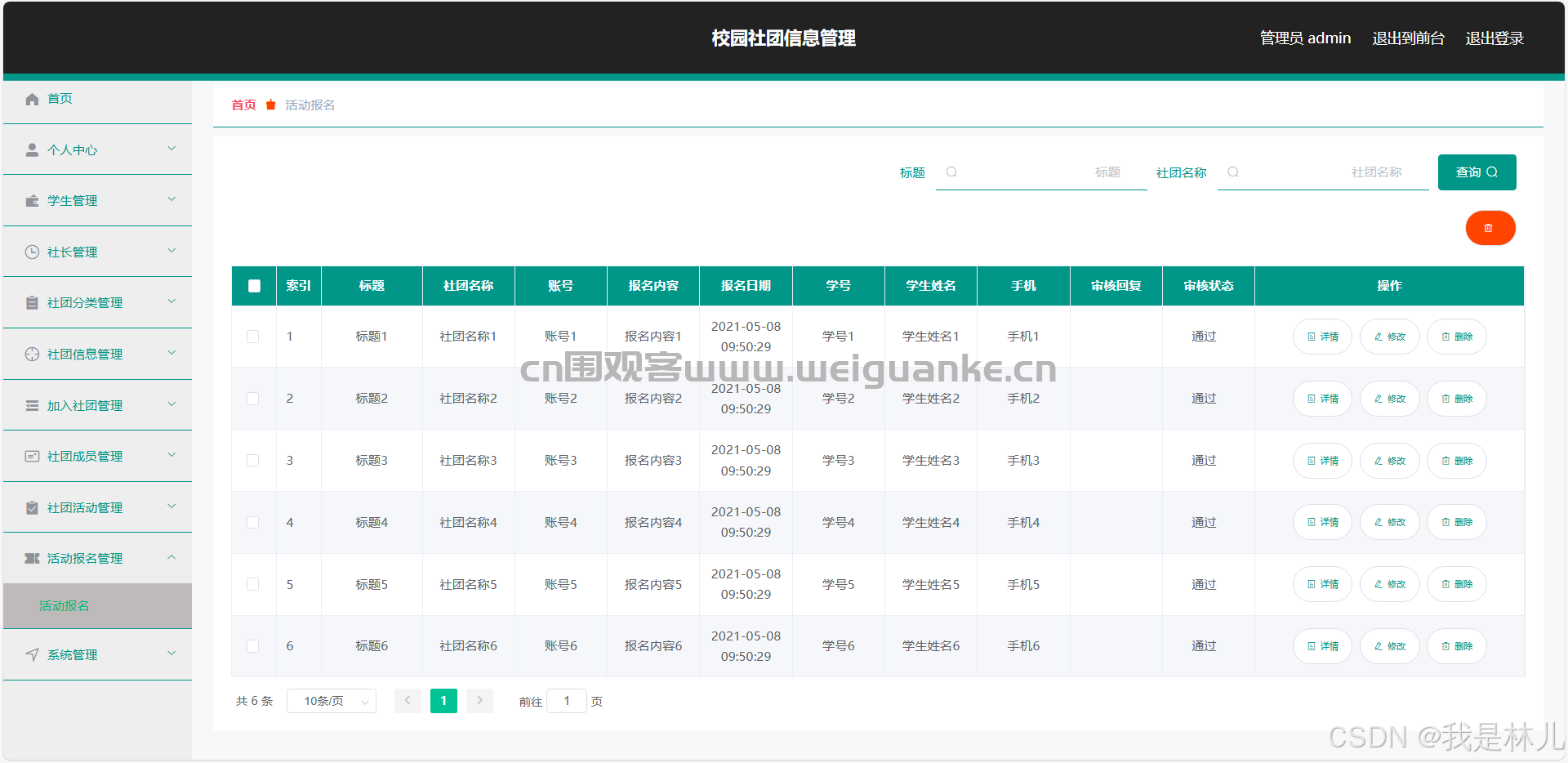The width and height of the screenshot is (1568, 763).
Task: Check the row 标题5 checkbox
Action: click(253, 584)
